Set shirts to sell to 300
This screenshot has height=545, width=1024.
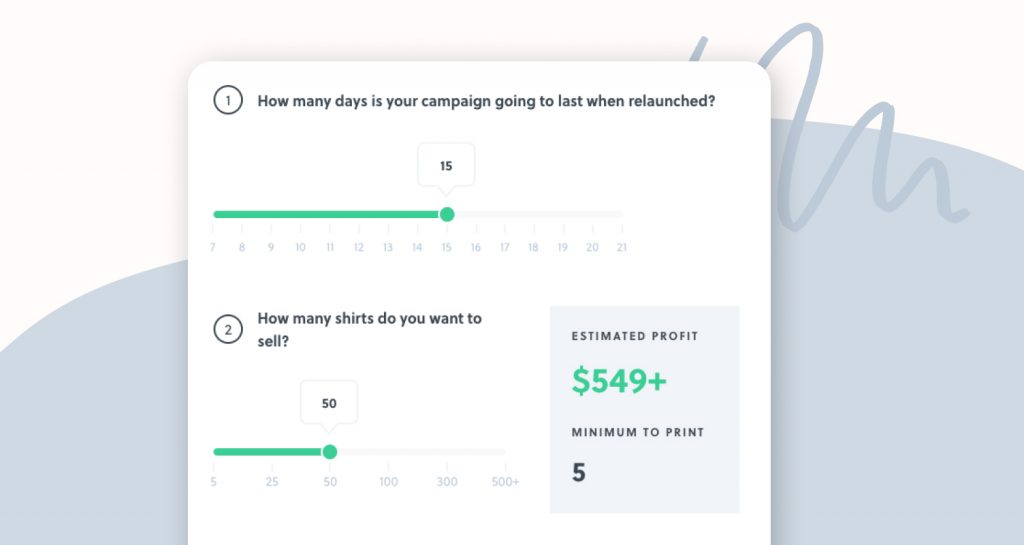pos(447,482)
